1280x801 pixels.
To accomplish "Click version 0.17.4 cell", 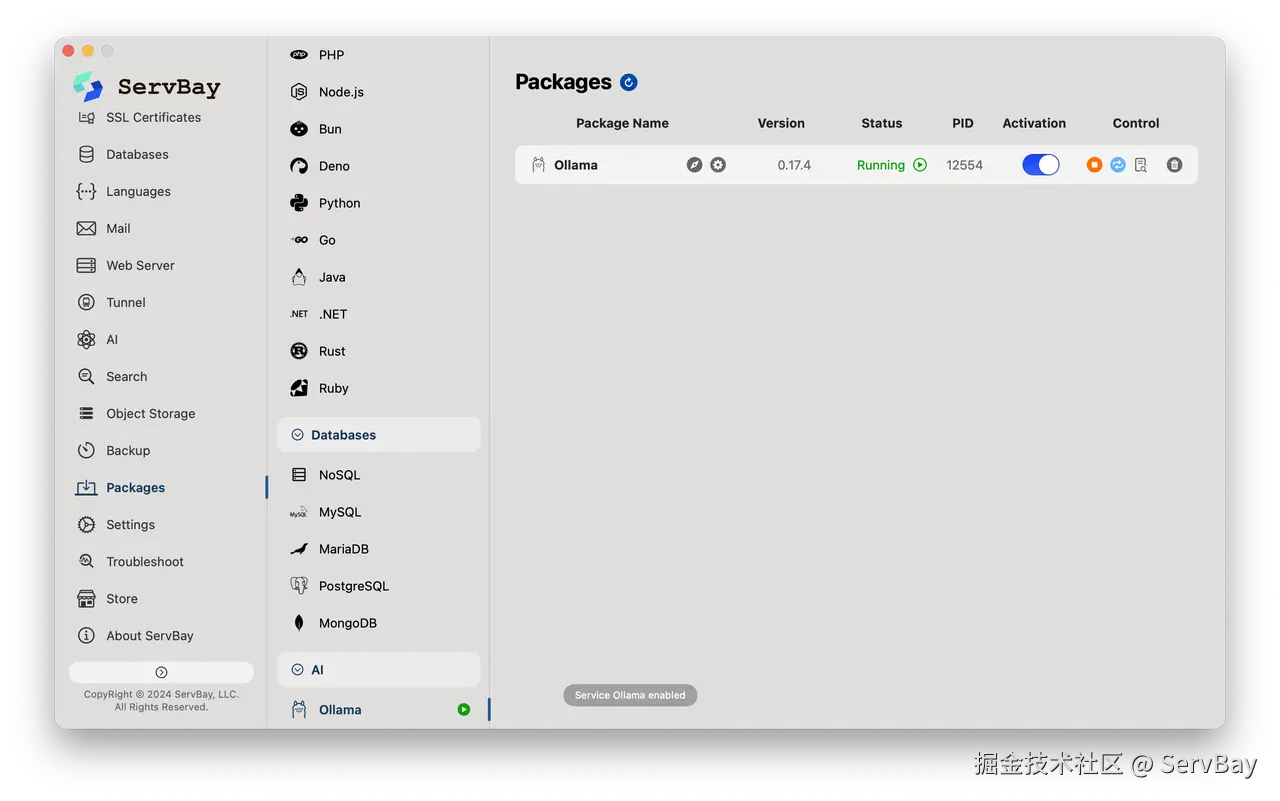I will pyautogui.click(x=794, y=165).
